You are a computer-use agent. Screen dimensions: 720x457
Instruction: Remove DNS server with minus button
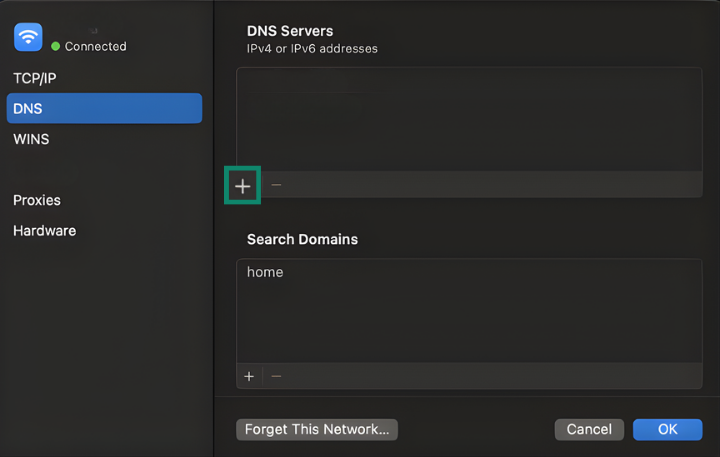(276, 185)
